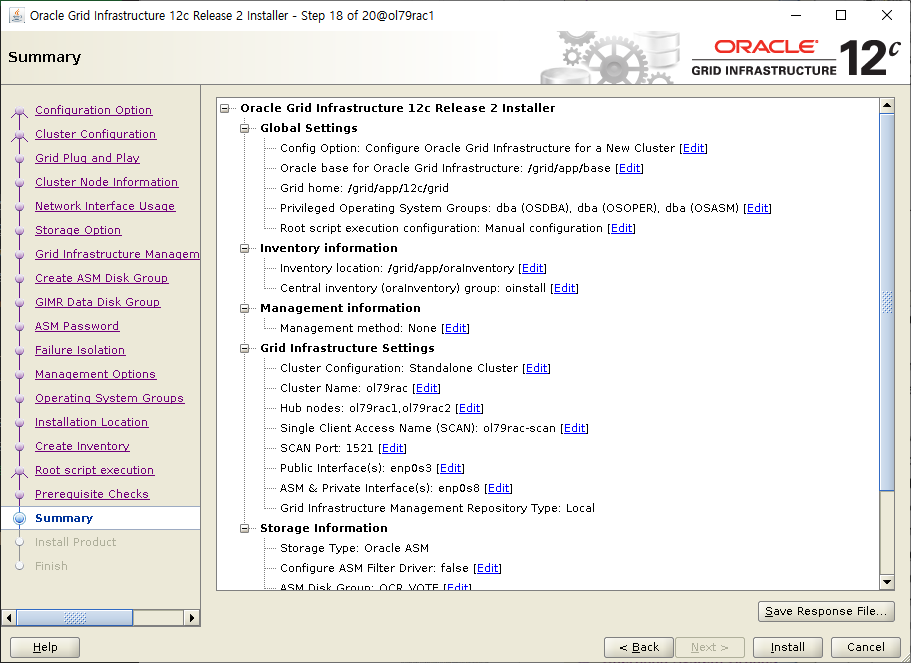Click the step list scroll left arrow
This screenshot has width=911, height=663.
[9, 618]
